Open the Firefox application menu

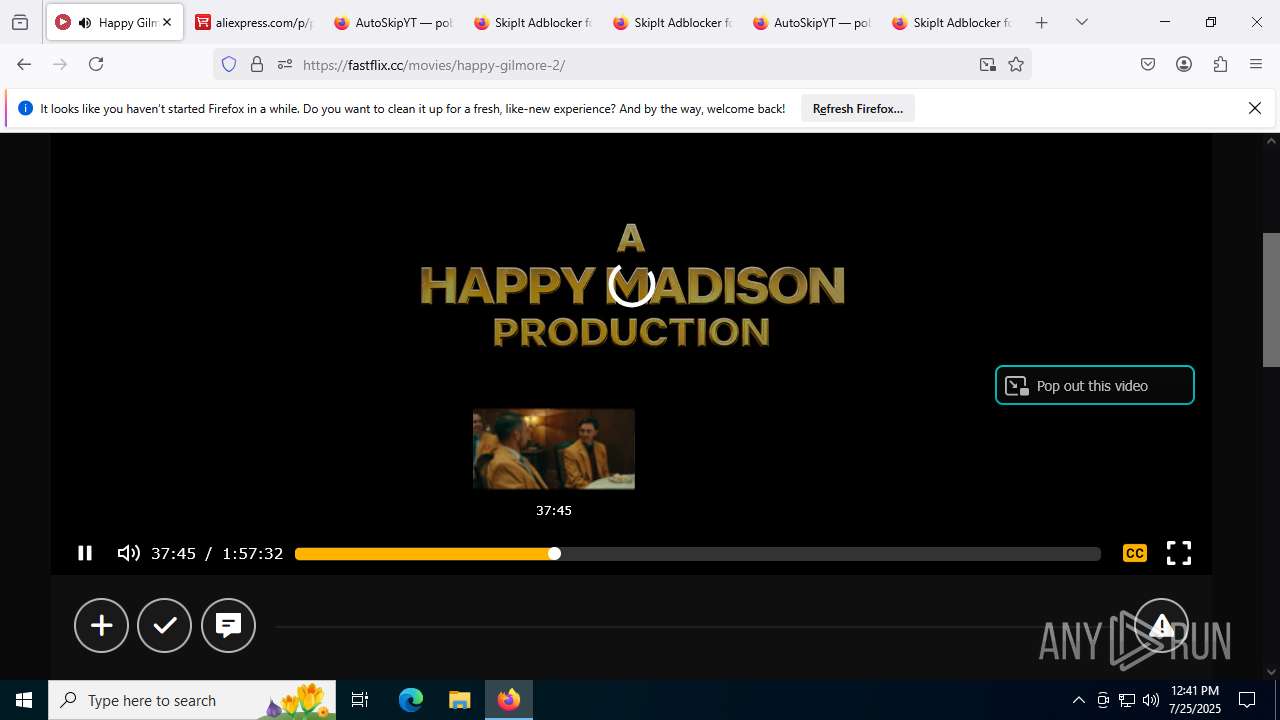tap(1256, 64)
